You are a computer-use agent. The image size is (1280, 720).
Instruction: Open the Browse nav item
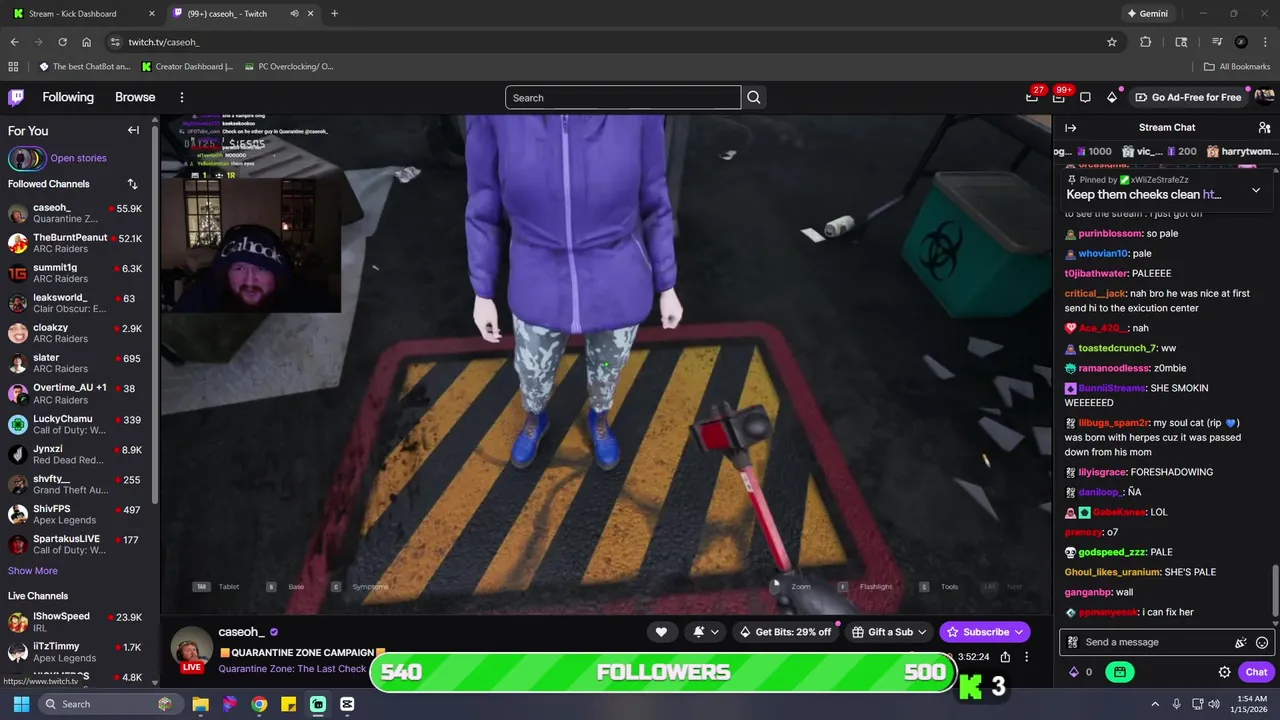(x=135, y=97)
